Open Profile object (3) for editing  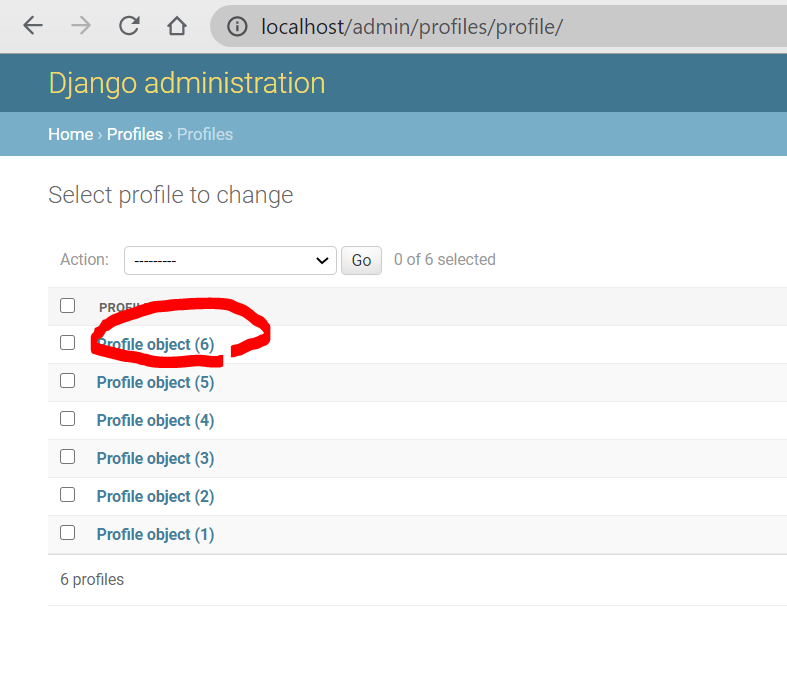(x=156, y=458)
